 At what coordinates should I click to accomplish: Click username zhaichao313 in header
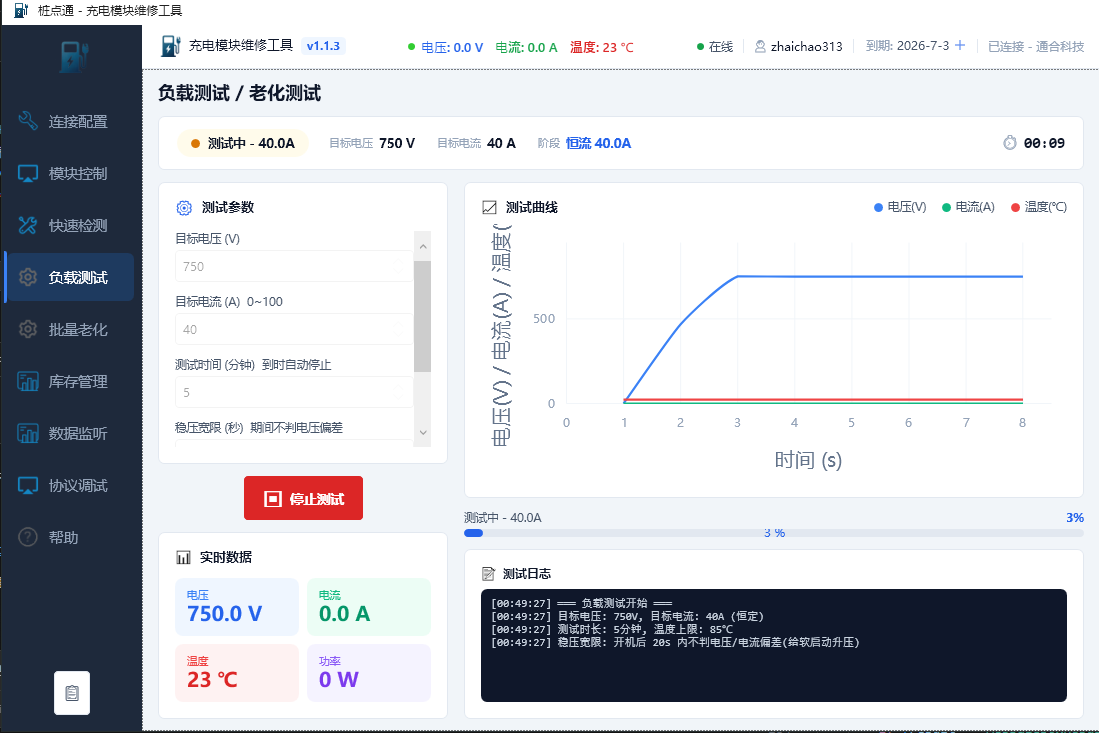(x=807, y=46)
